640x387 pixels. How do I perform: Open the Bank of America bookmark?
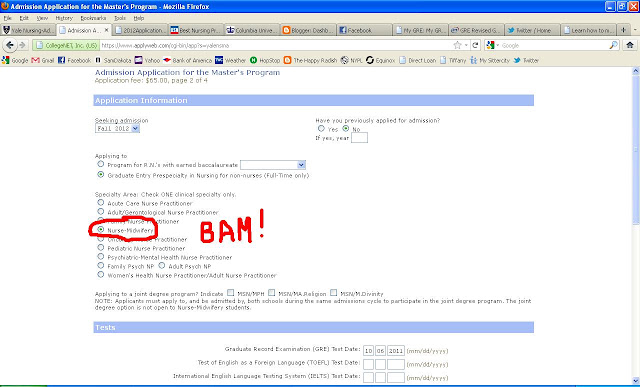pos(187,60)
